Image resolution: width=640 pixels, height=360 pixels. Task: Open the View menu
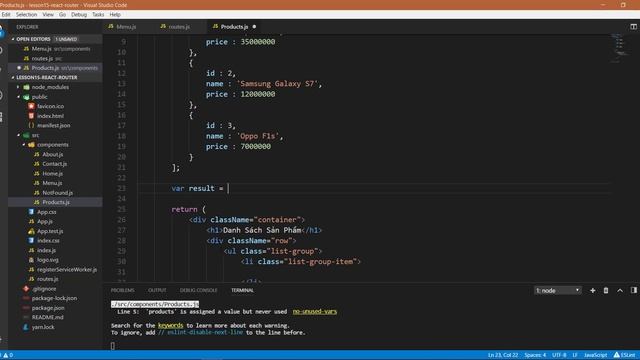click(x=48, y=14)
